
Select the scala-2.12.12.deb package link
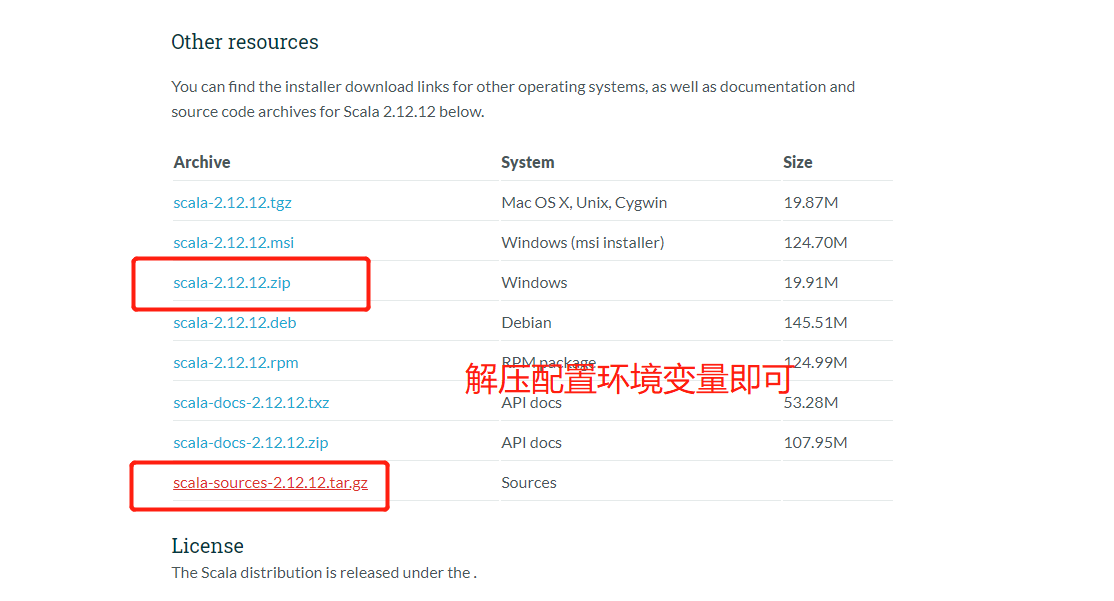tap(234, 323)
